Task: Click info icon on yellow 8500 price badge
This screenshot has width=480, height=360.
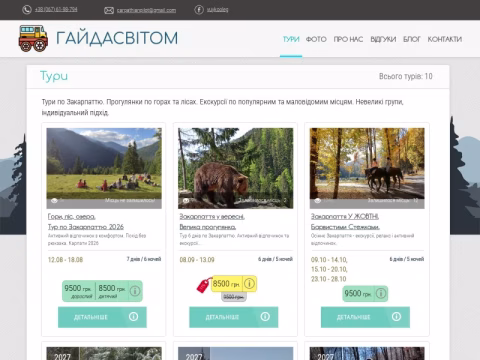Action: [249, 284]
